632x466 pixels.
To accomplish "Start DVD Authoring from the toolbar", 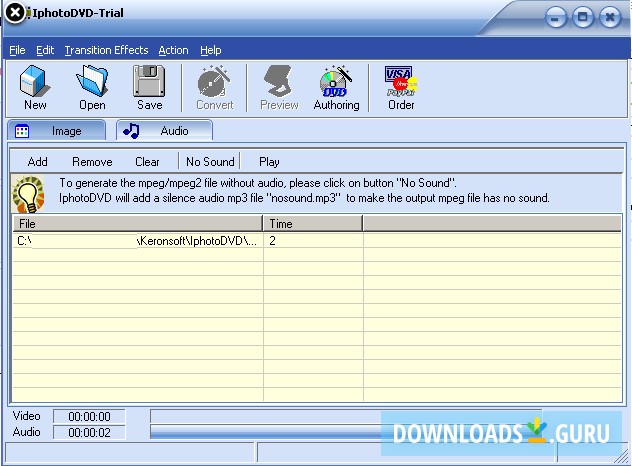I will click(336, 87).
